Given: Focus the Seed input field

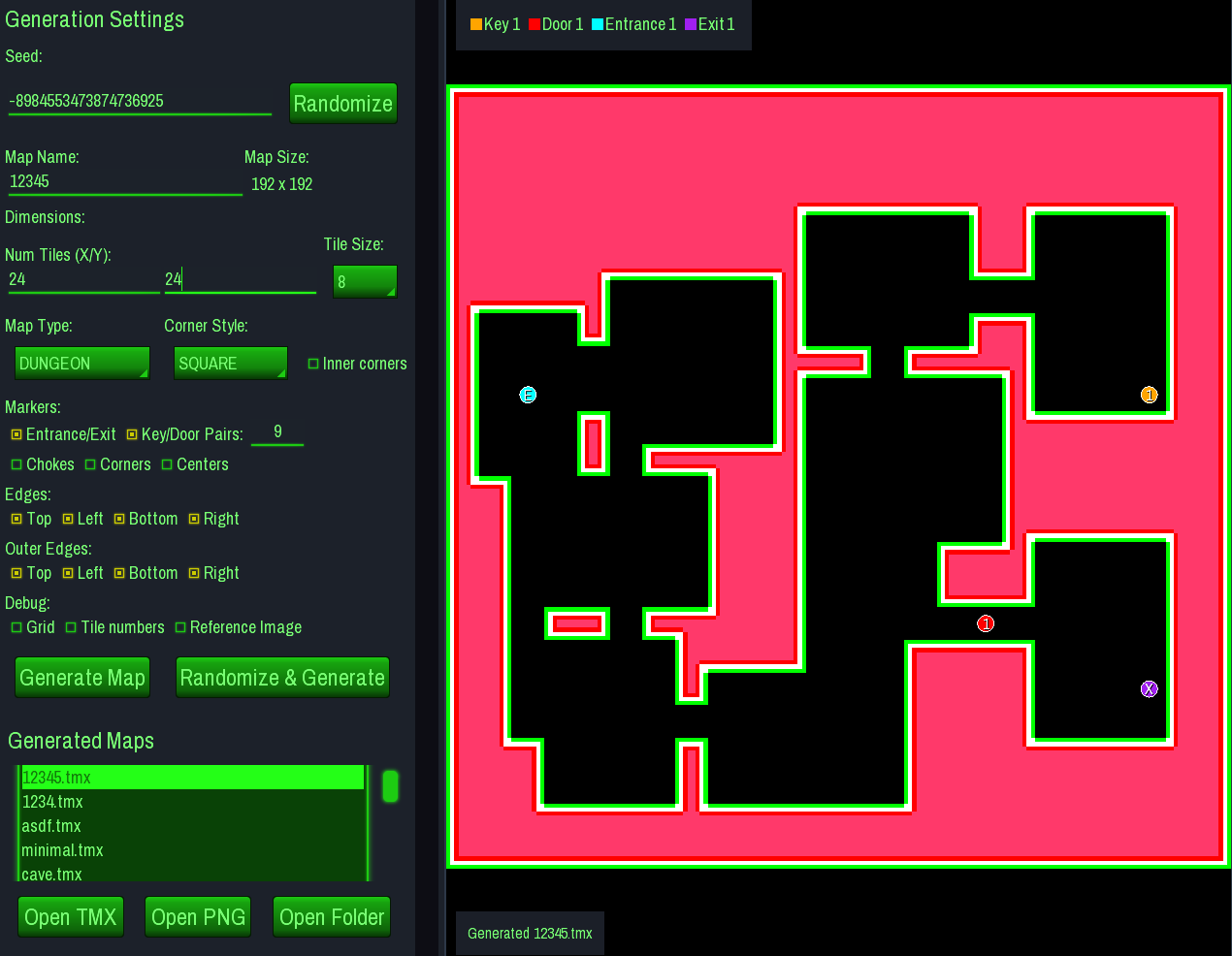Looking at the screenshot, I should pos(140,101).
